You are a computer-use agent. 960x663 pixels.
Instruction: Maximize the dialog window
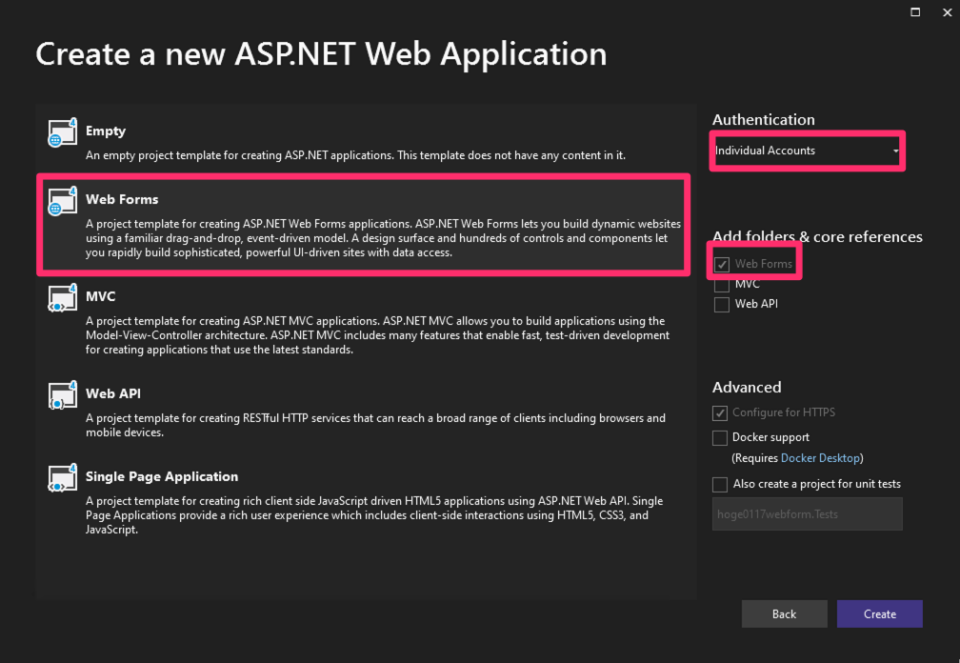[x=915, y=12]
